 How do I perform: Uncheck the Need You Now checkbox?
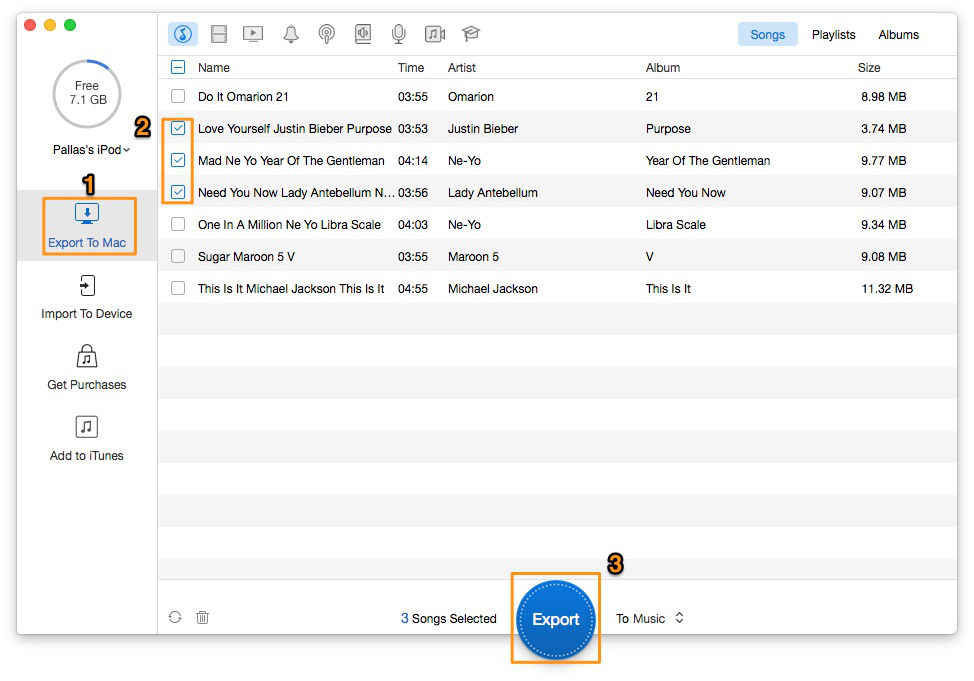[x=178, y=193]
